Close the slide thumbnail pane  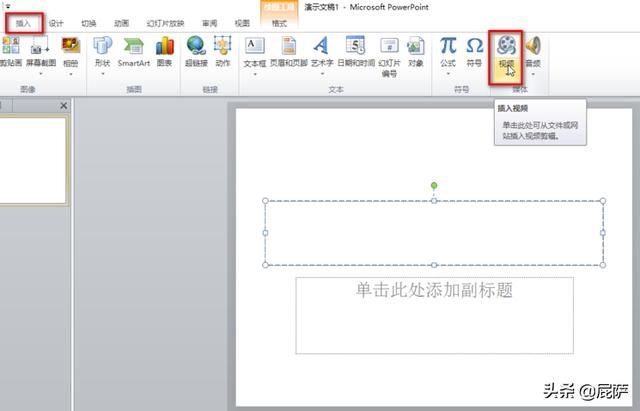[64, 105]
